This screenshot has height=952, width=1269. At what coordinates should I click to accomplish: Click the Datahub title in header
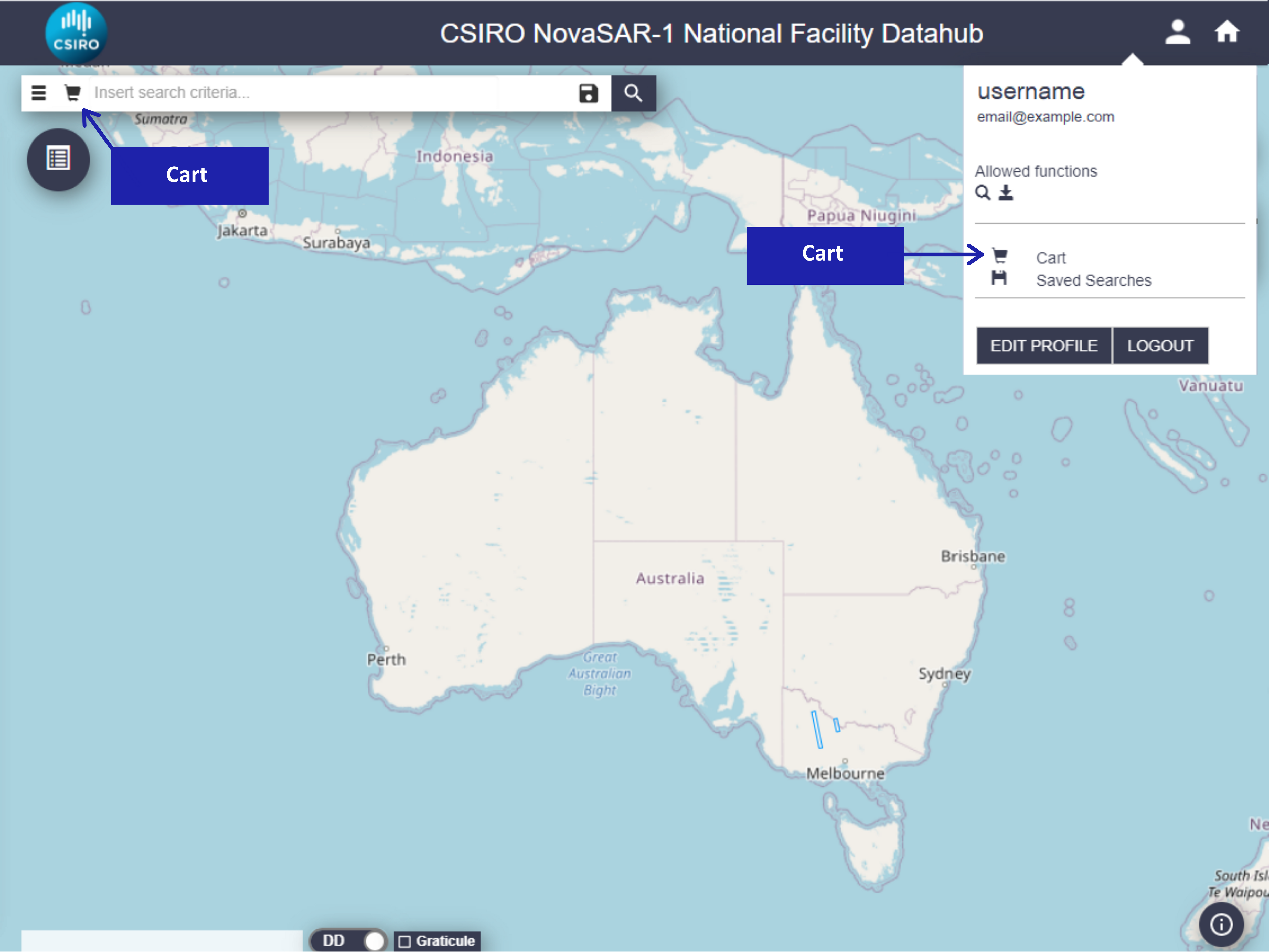711,34
